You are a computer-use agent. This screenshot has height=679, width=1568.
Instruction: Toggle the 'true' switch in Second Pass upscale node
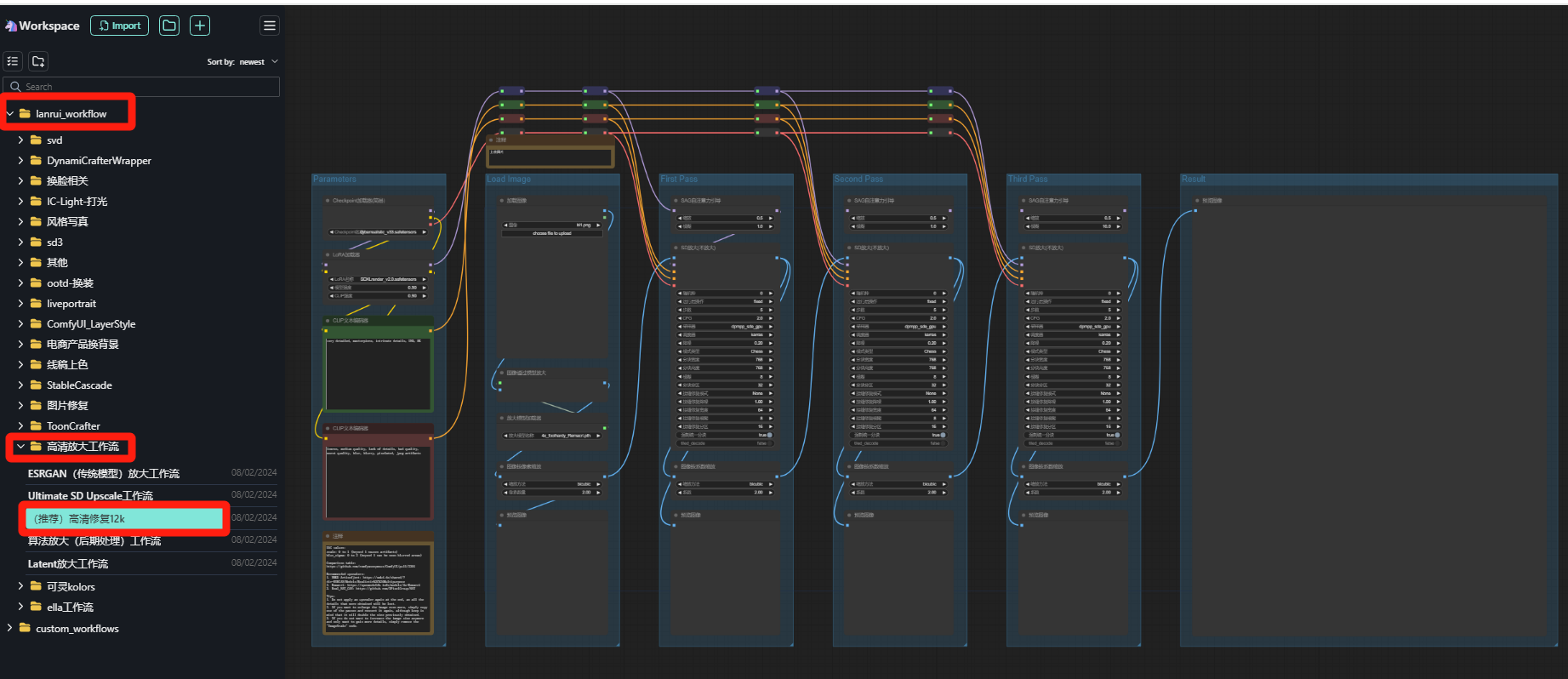pos(944,435)
